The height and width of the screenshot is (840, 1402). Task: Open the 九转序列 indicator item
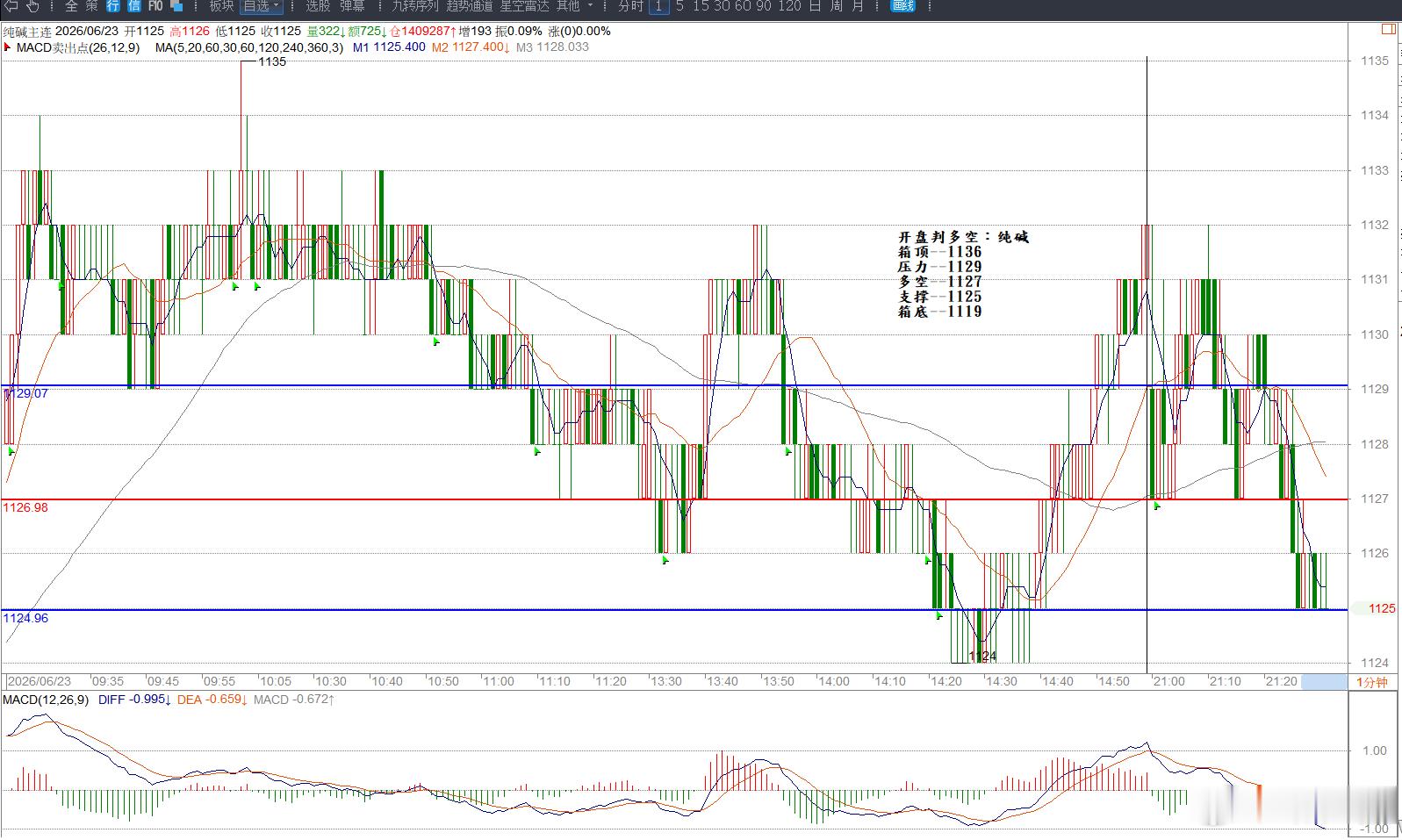(x=415, y=6)
